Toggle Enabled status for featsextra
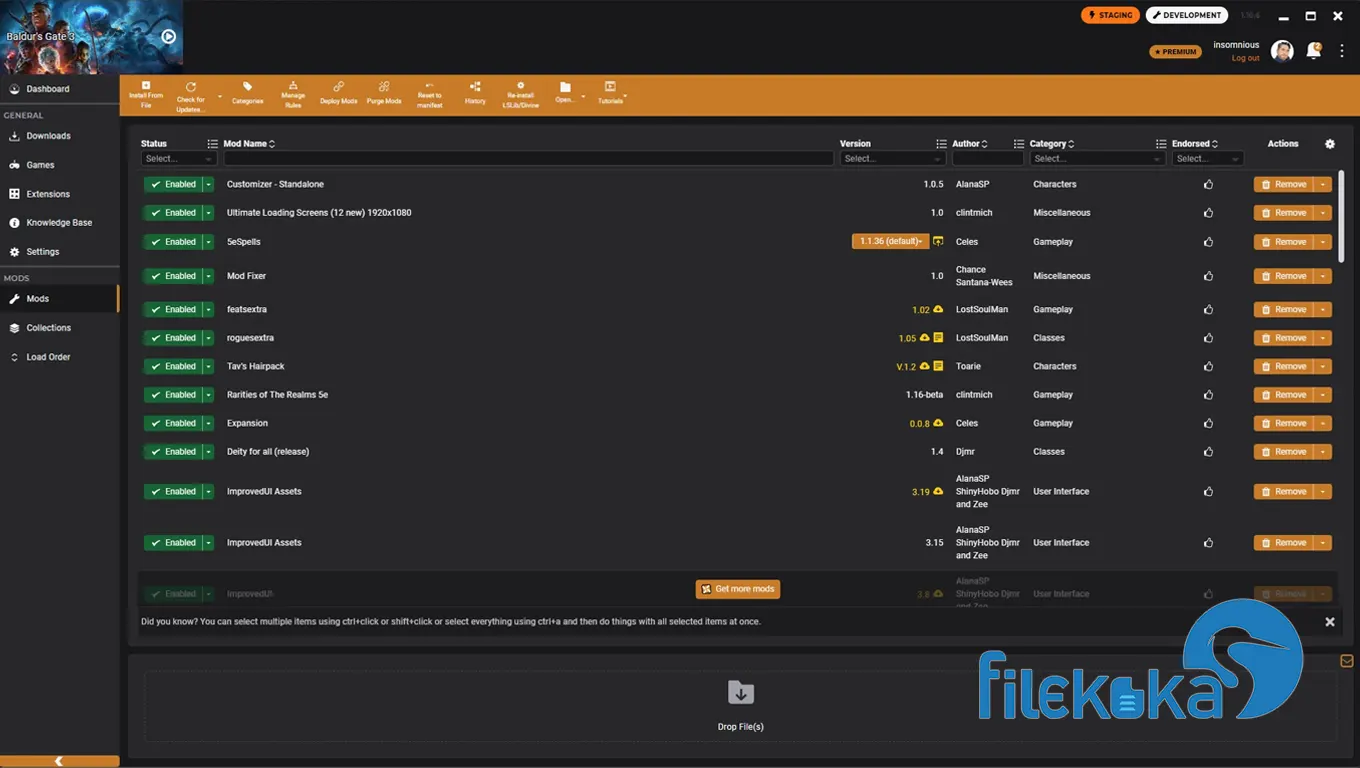The height and width of the screenshot is (768, 1360). pyautogui.click(x=173, y=310)
